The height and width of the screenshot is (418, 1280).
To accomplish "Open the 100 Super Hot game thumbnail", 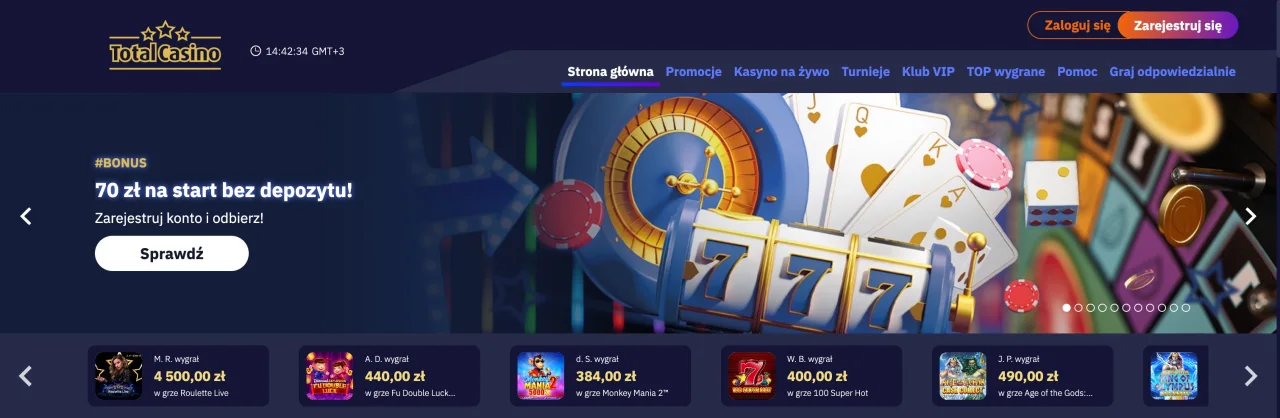I will click(x=751, y=376).
